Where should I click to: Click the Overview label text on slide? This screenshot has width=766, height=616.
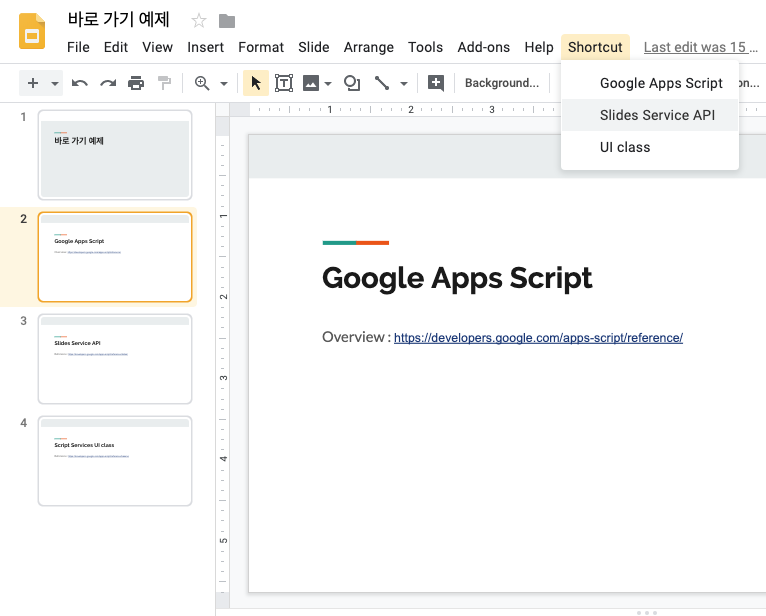pos(353,337)
